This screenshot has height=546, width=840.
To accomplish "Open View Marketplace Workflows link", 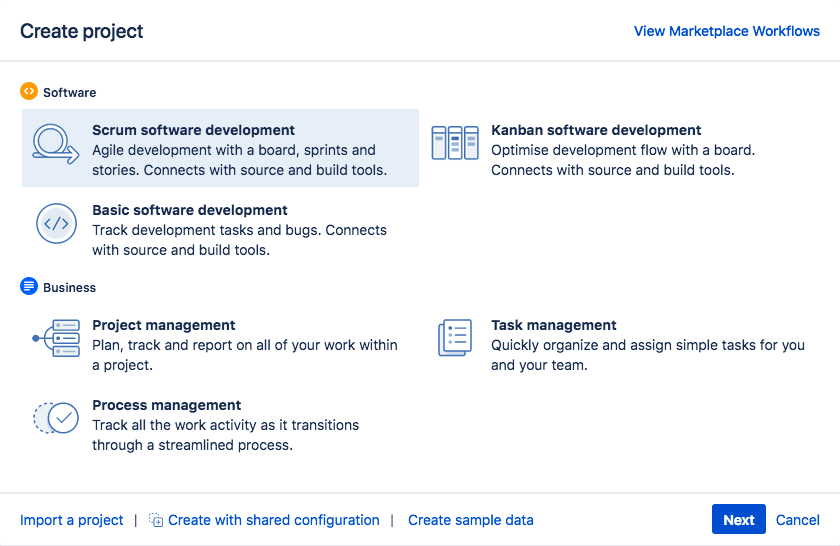I will click(x=727, y=31).
